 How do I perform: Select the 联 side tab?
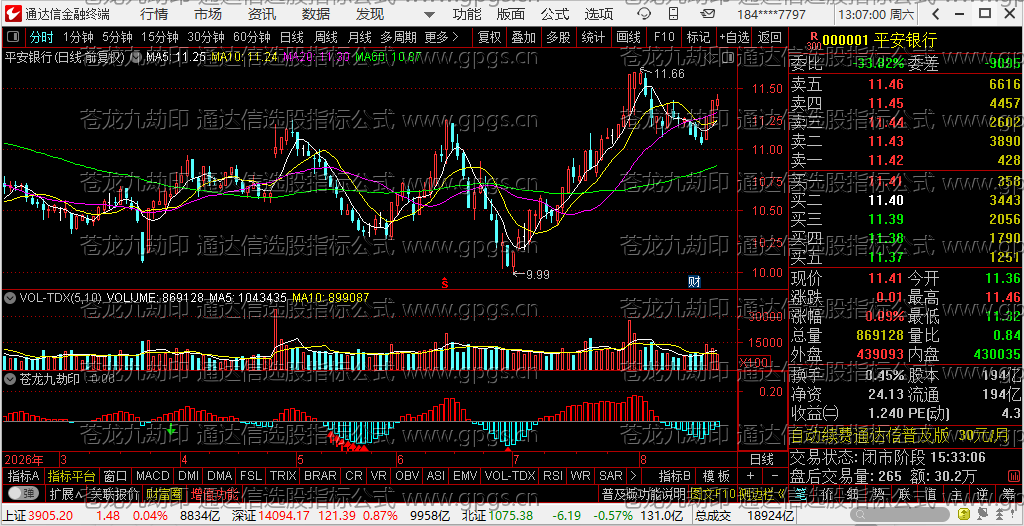pos(903,493)
